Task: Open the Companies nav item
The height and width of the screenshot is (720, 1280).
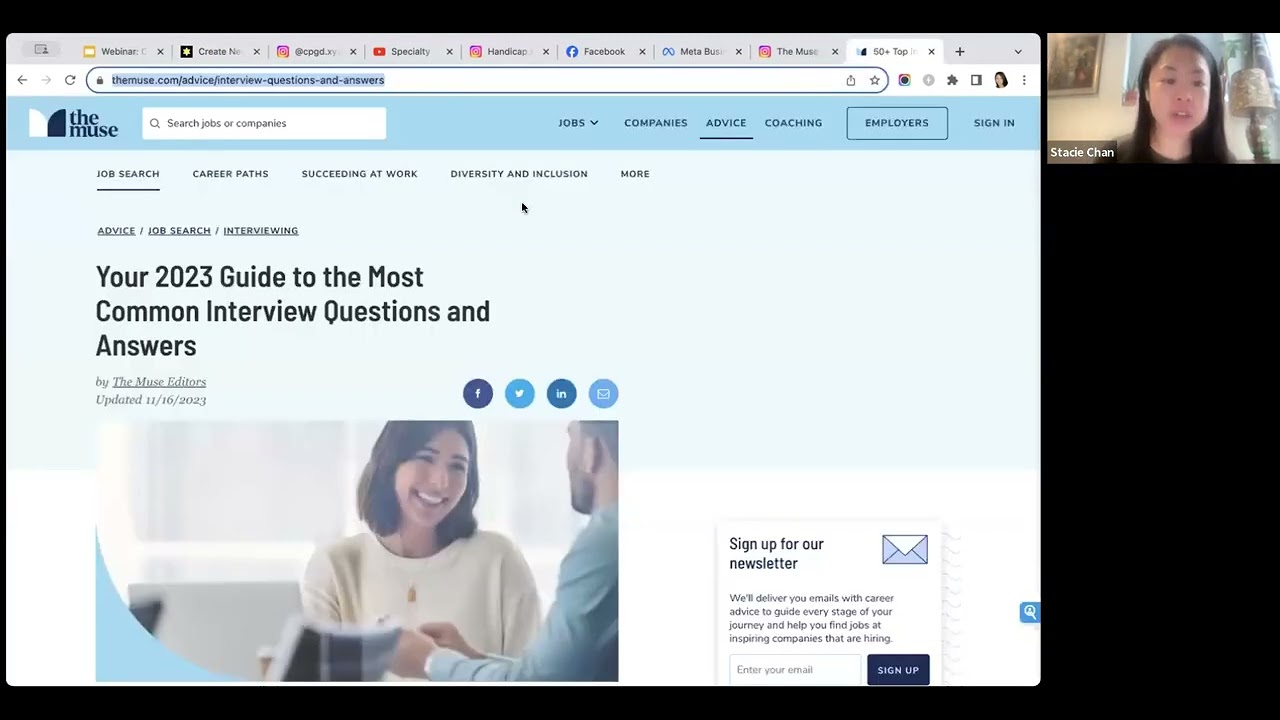Action: 656,123
